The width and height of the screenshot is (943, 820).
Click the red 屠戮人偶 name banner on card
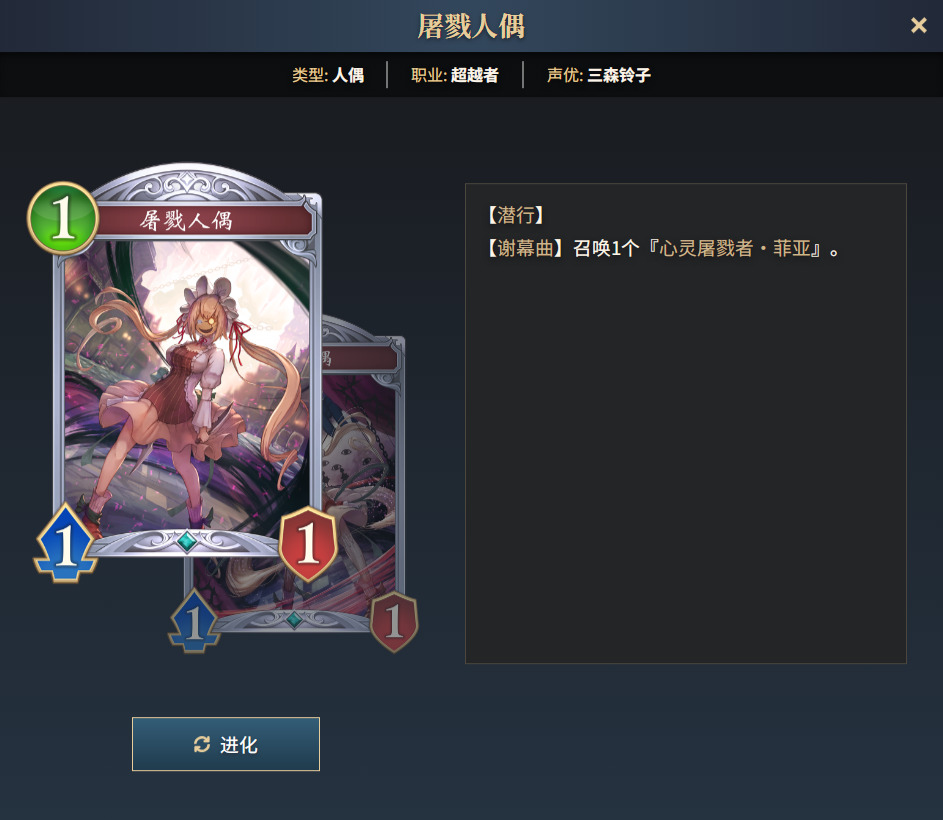tap(203, 220)
